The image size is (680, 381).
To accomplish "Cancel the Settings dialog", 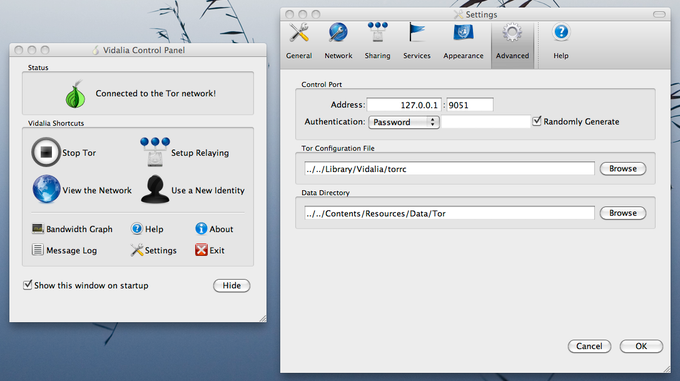I will [589, 346].
